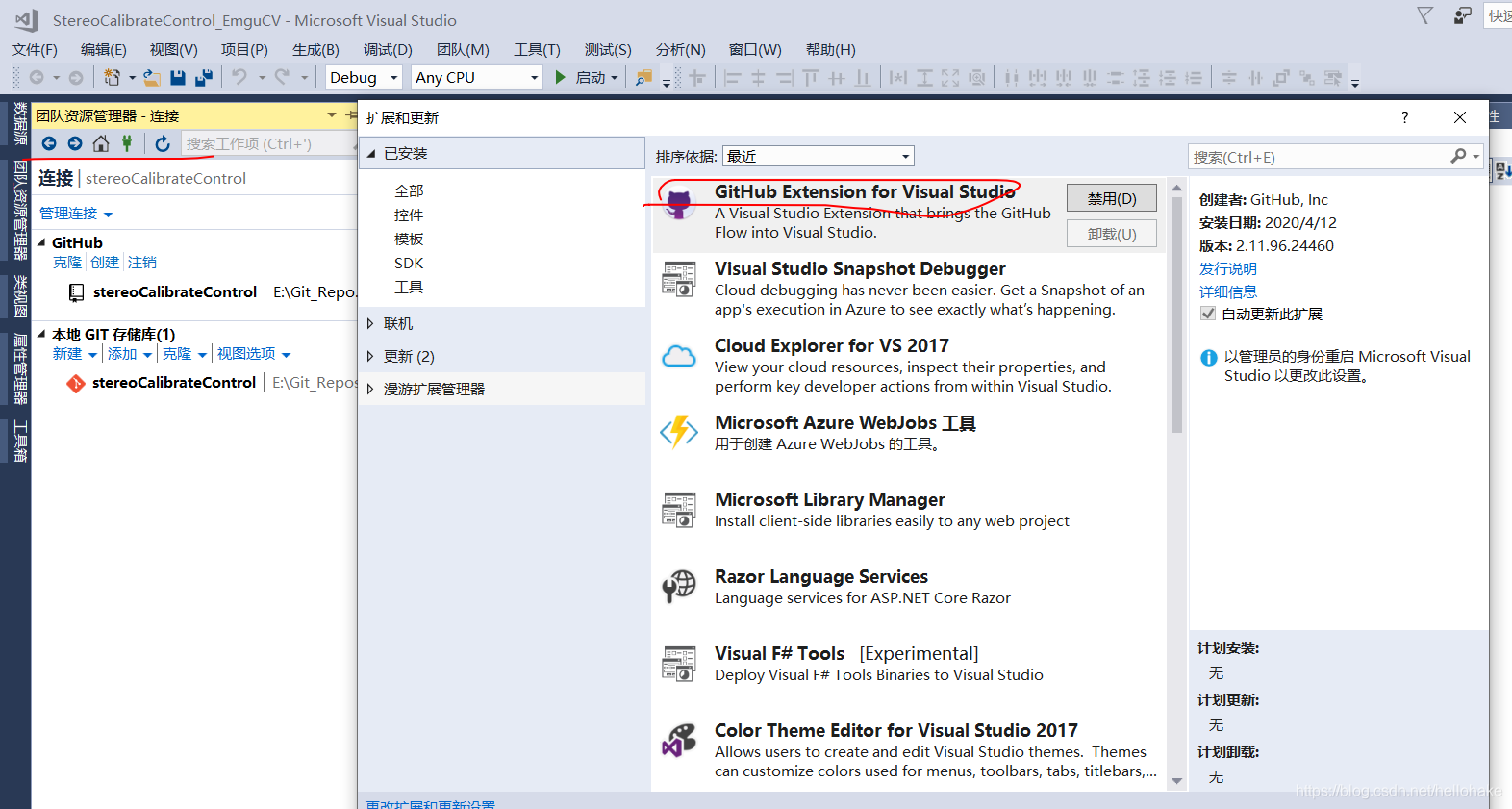Open the 视图(V) menu

point(174,50)
